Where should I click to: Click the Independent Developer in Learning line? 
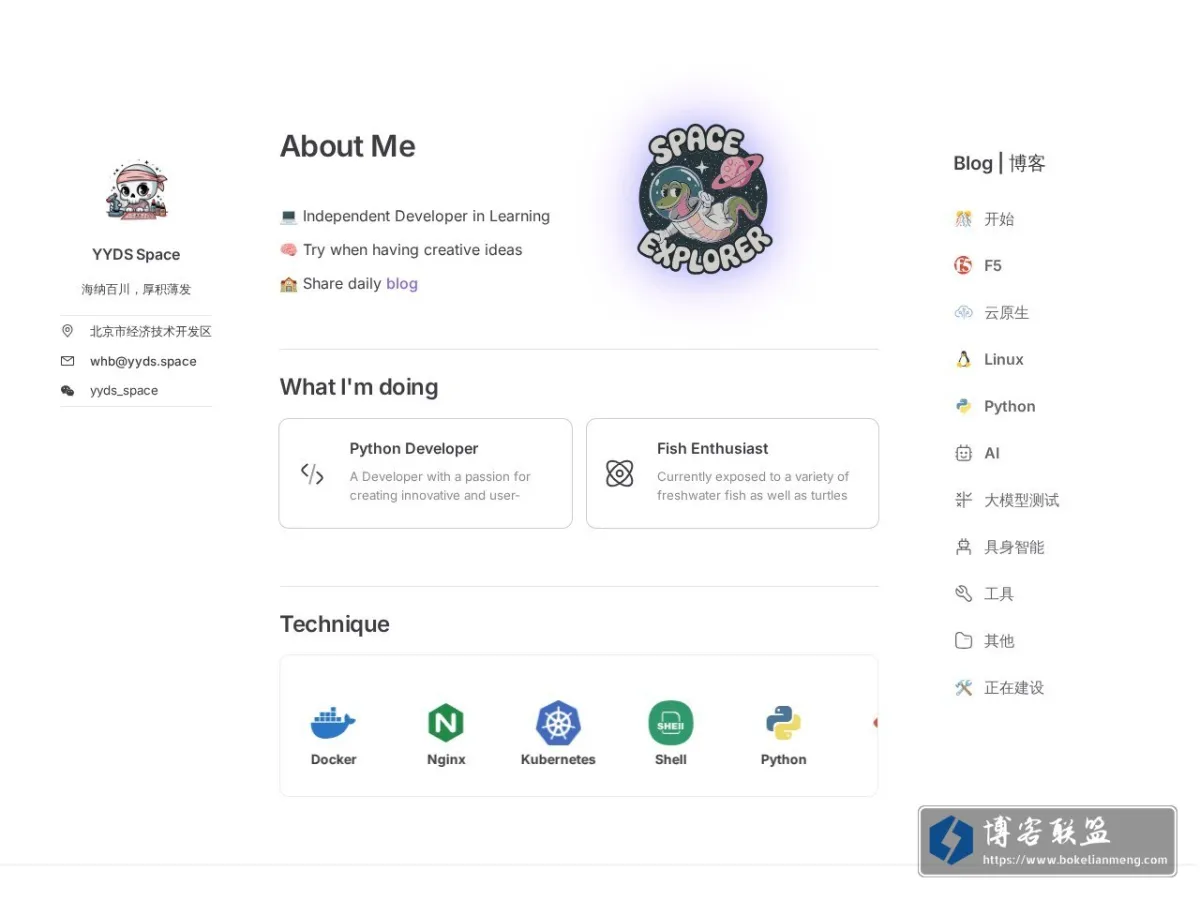click(x=415, y=216)
